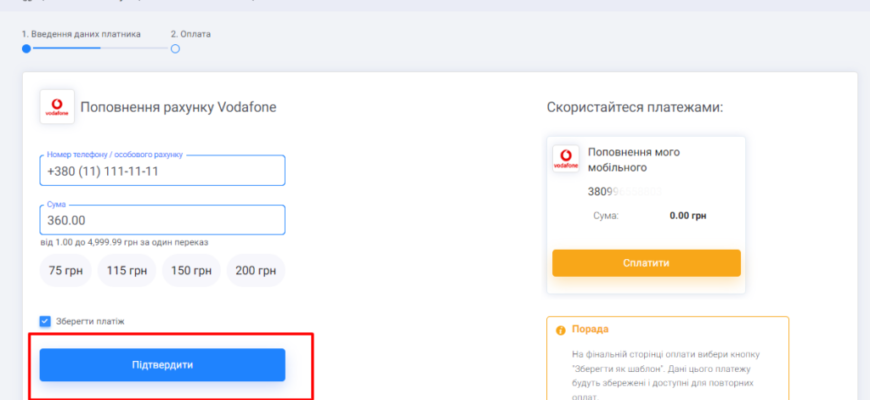Click the Поповнення мого мобільного card title
Image resolution: width=870 pixels, height=400 pixels.
(634, 160)
